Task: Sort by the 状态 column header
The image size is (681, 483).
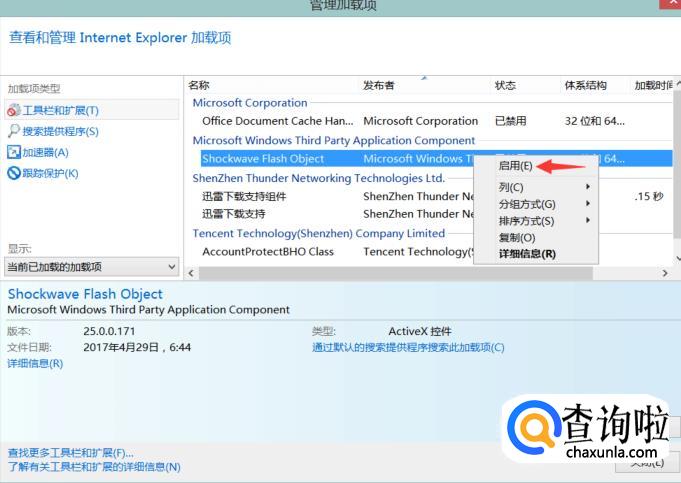Action: pos(505,85)
